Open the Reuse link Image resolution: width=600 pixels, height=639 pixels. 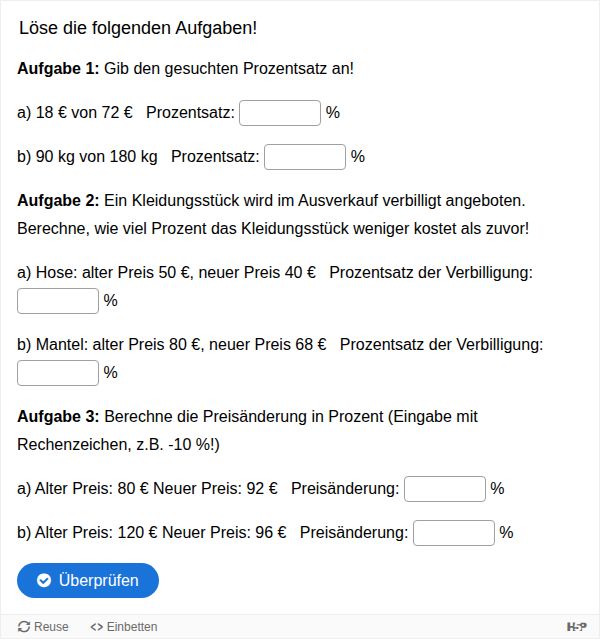click(x=43, y=626)
